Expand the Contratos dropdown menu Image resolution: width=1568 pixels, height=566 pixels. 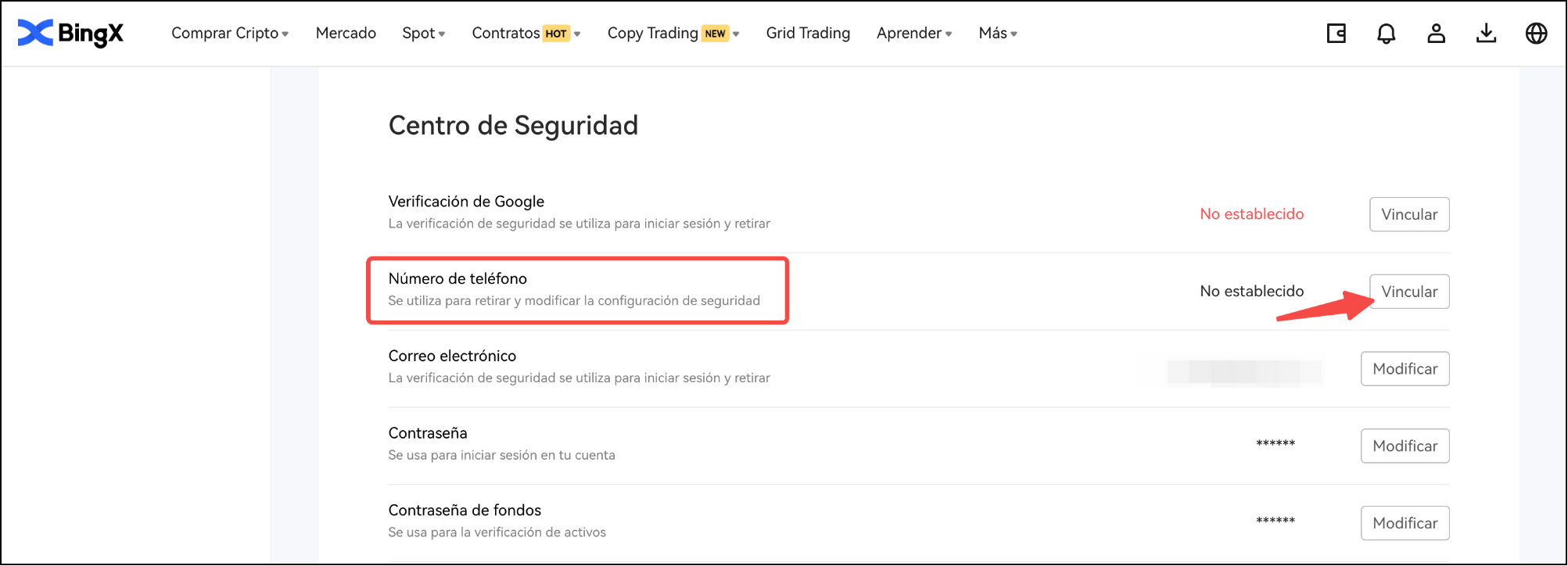tap(526, 34)
